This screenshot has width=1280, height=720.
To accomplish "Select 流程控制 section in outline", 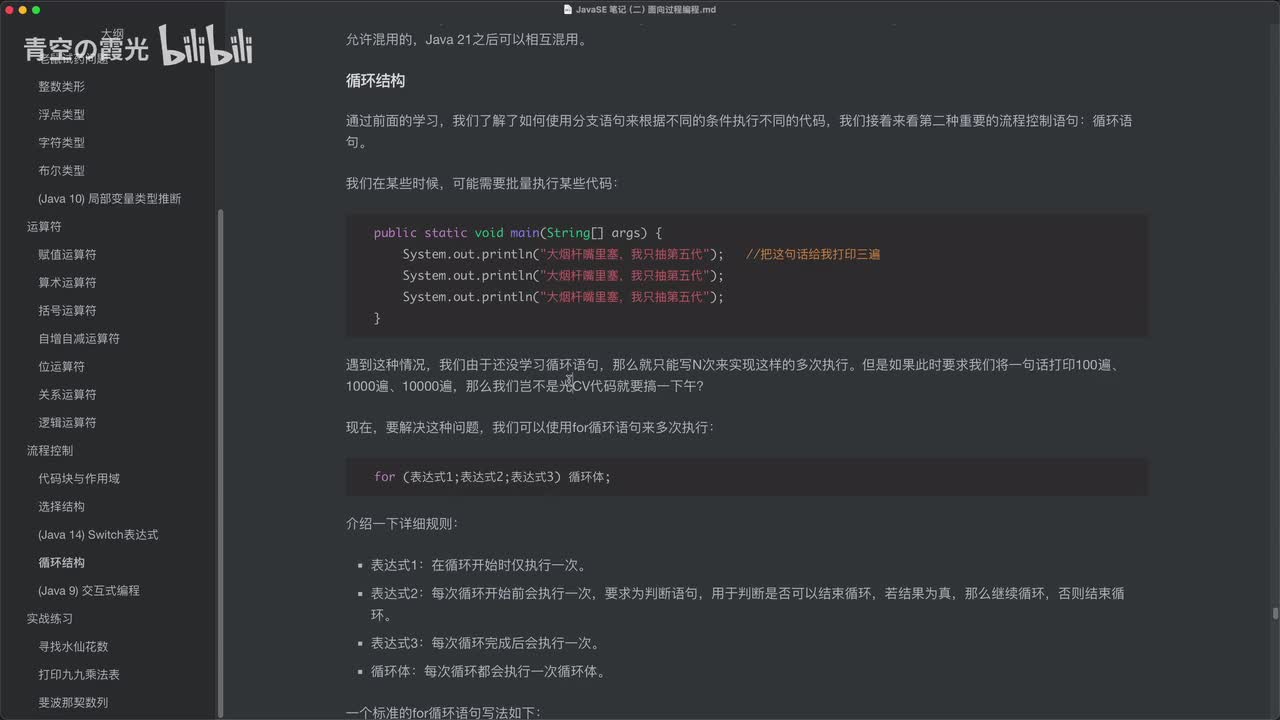I will click(50, 451).
